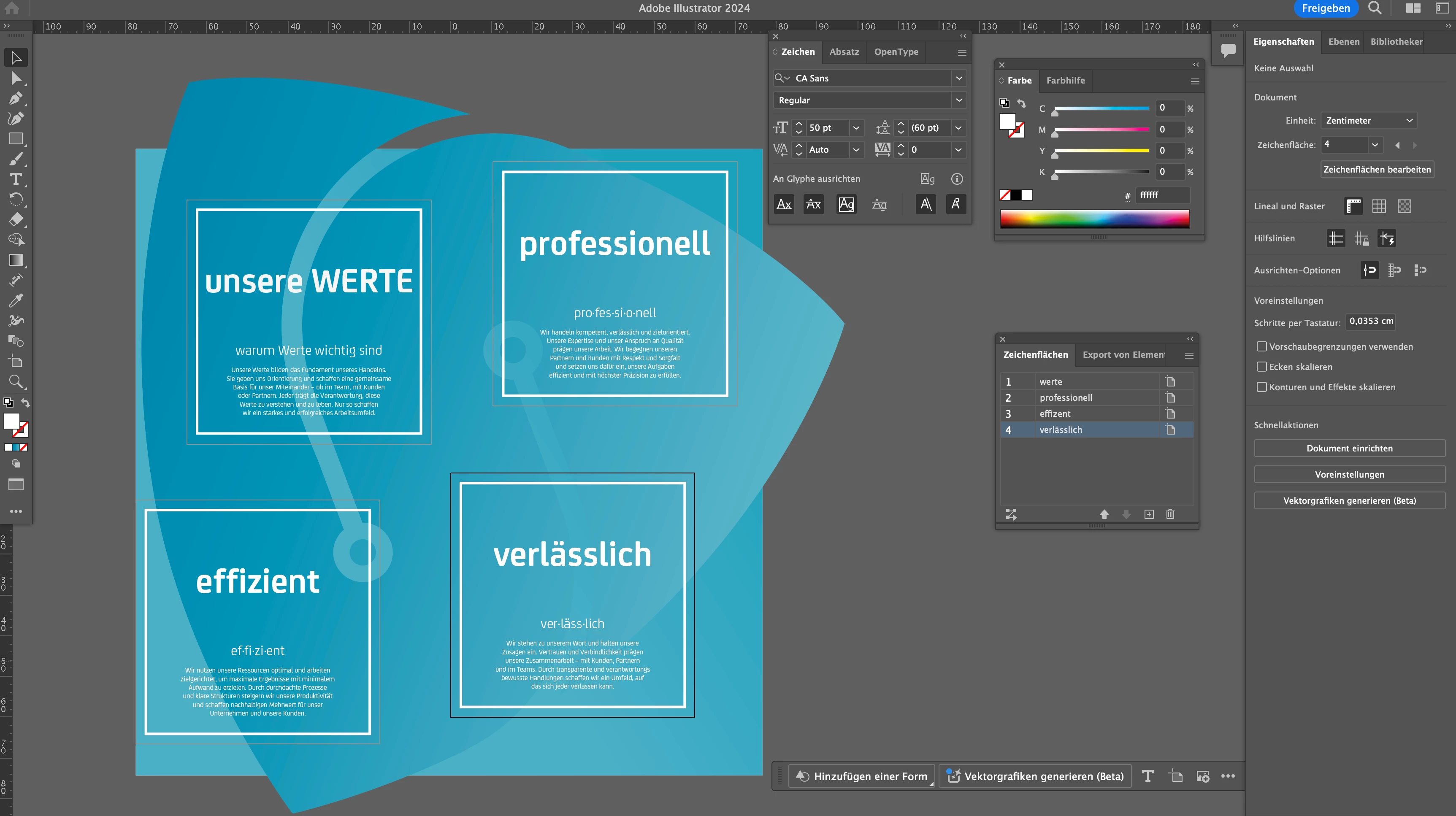Choose the Eyedropper tool
Screen dimensions: 1456x816
(16, 300)
